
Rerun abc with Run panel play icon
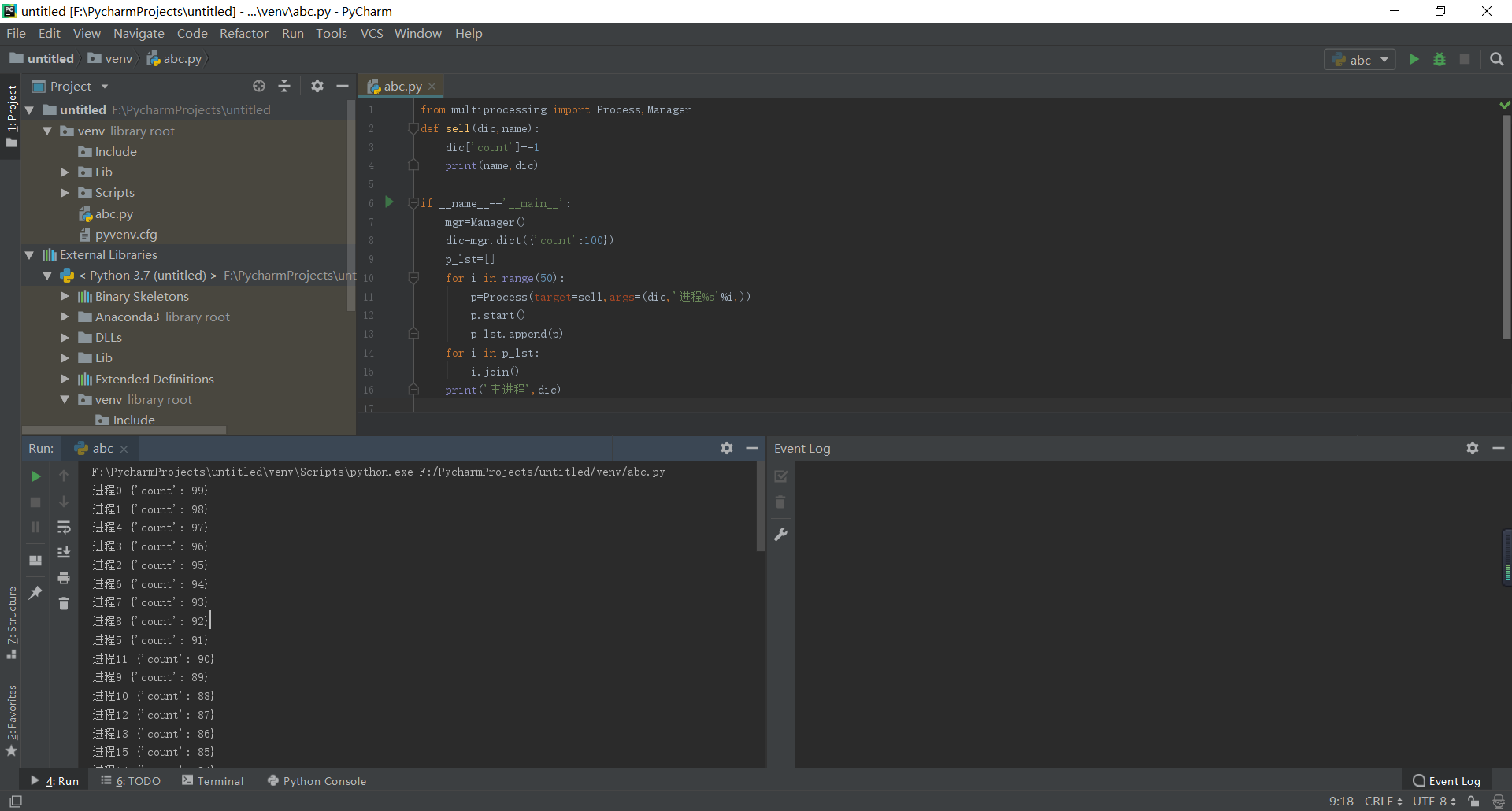(x=35, y=476)
